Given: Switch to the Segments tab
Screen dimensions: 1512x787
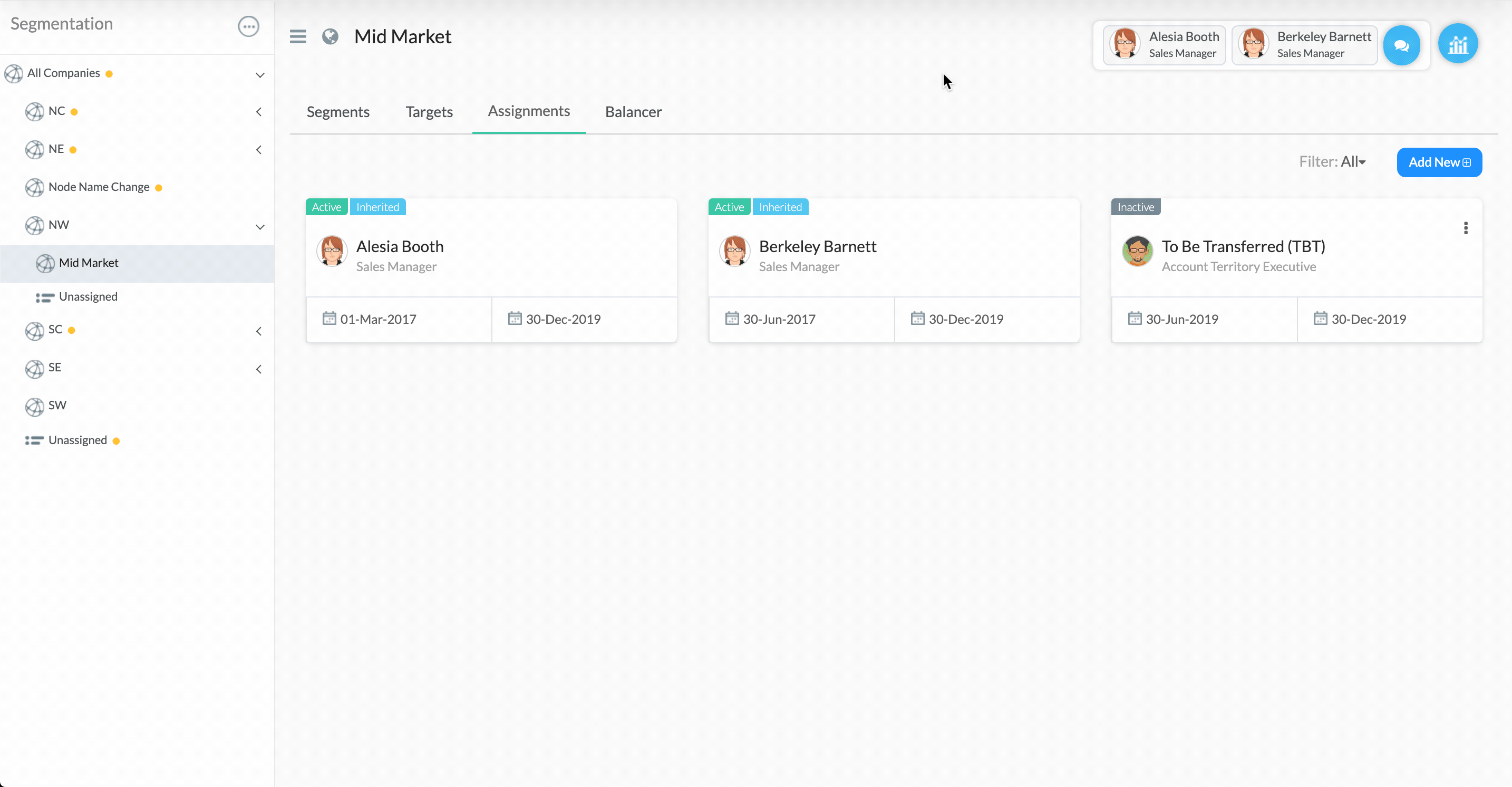Looking at the screenshot, I should point(338,112).
